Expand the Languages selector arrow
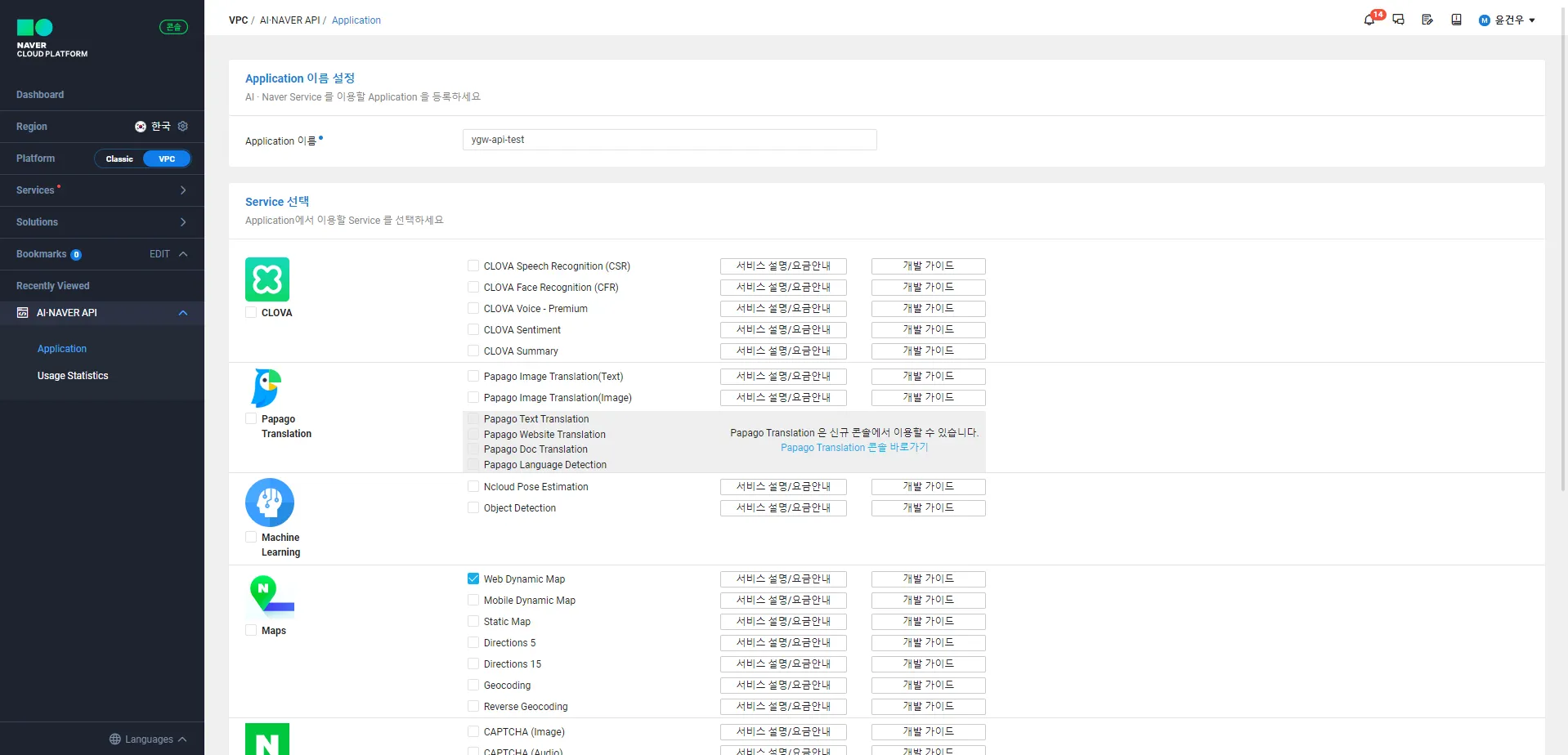 pos(182,739)
